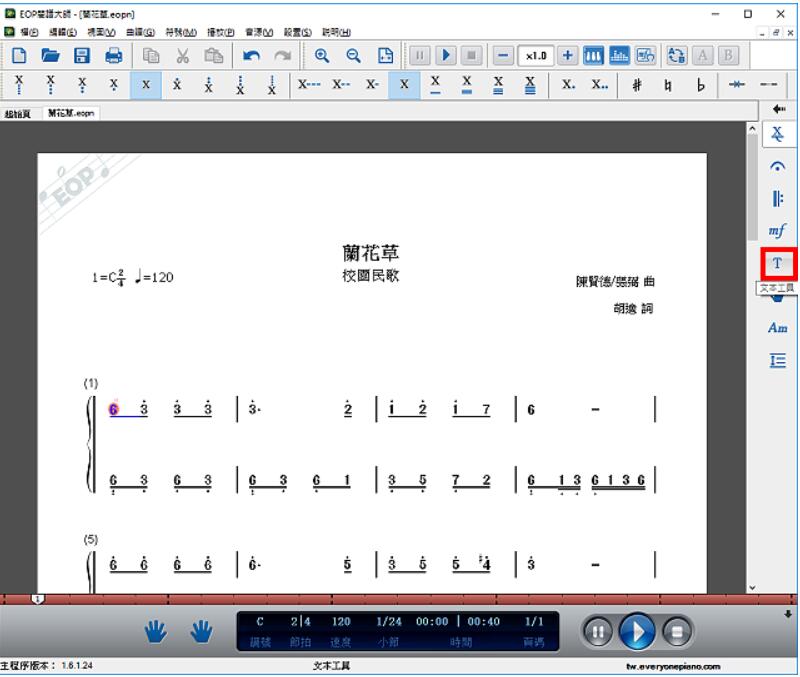This screenshot has width=800, height=677.
Task: Undo the last action
Action: (x=251, y=55)
